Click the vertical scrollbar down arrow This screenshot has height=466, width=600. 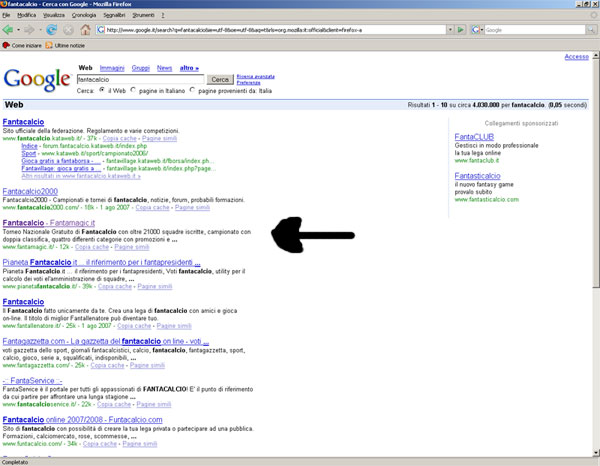[596, 453]
